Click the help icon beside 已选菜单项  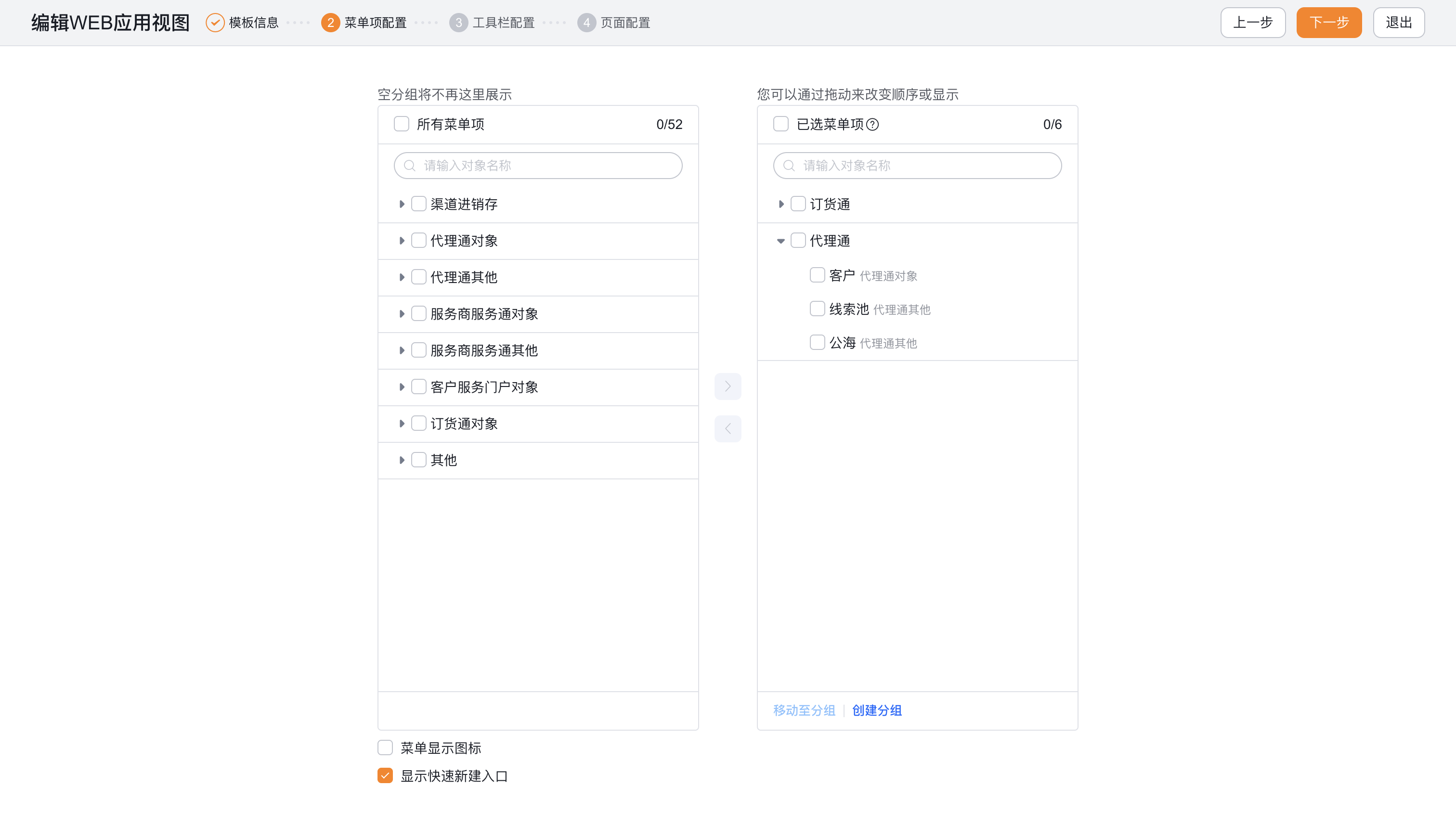[873, 125]
